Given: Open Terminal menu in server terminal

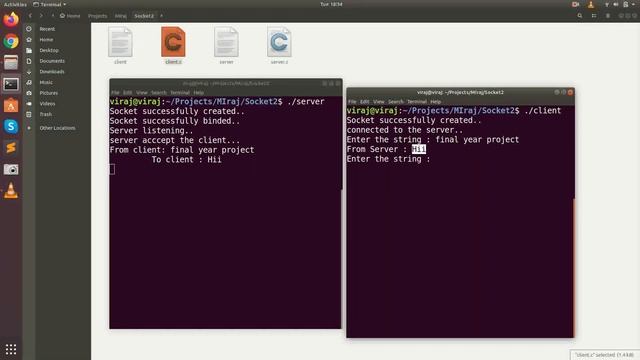Looking at the screenshot, I should tap(180, 93).
